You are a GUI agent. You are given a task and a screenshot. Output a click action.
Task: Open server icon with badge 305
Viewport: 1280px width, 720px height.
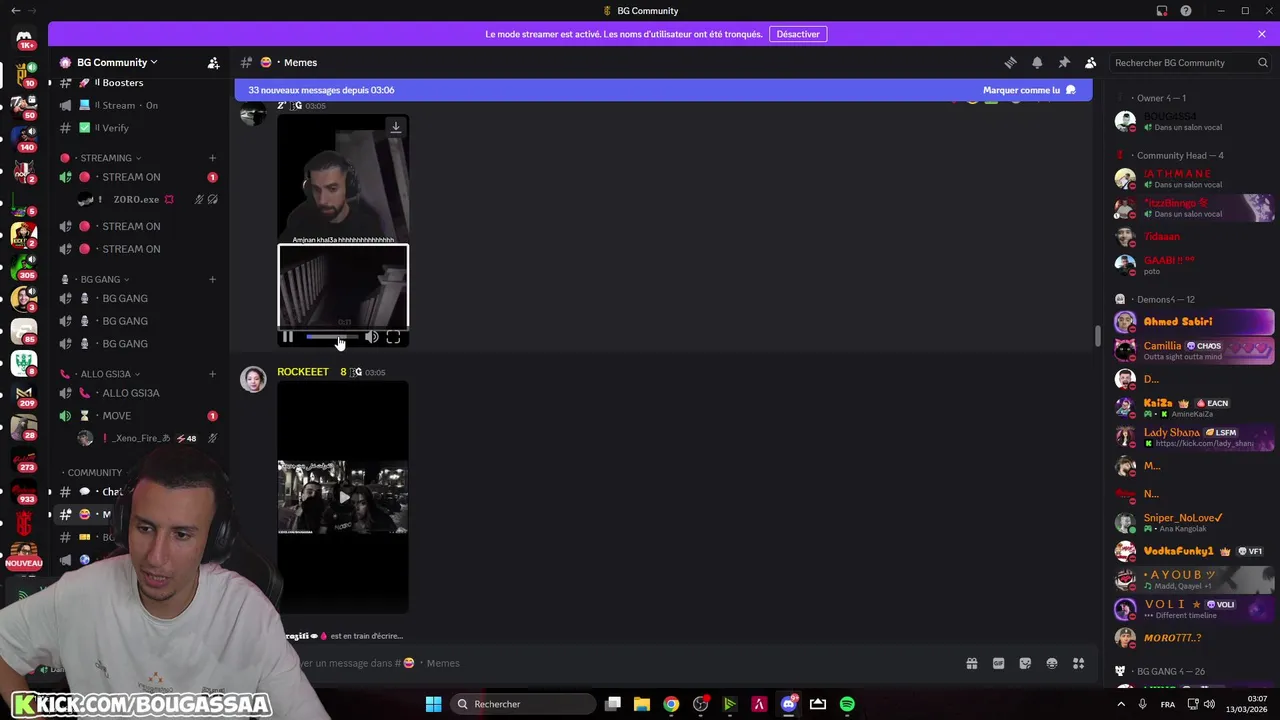[x=24, y=265]
